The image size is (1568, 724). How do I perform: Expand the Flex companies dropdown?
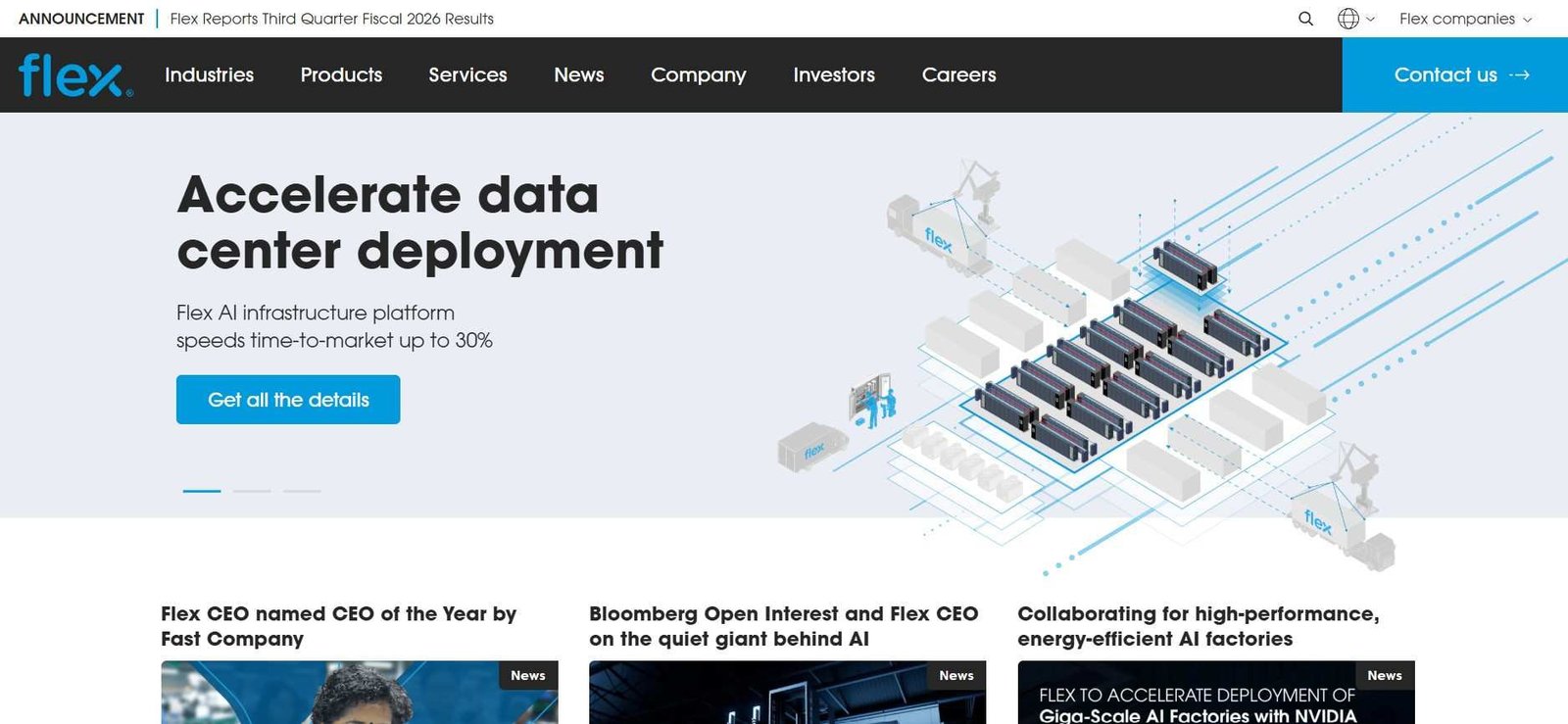(x=1465, y=19)
